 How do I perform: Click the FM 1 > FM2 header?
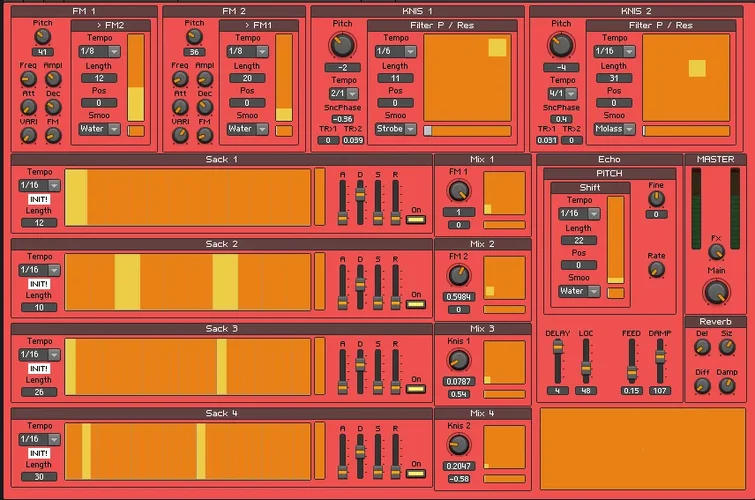click(x=111, y=25)
